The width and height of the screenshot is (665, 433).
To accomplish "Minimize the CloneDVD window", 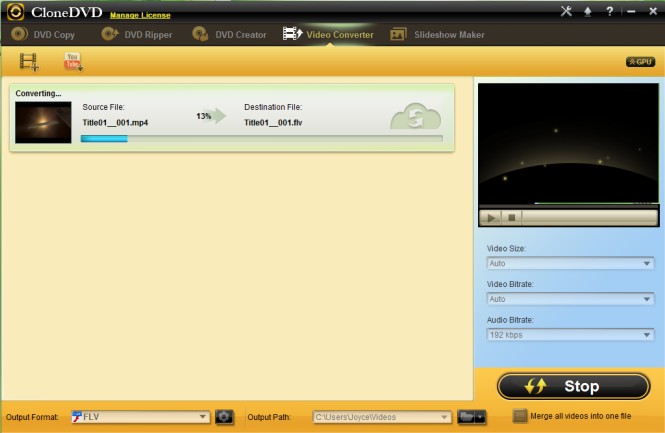I will 631,12.
